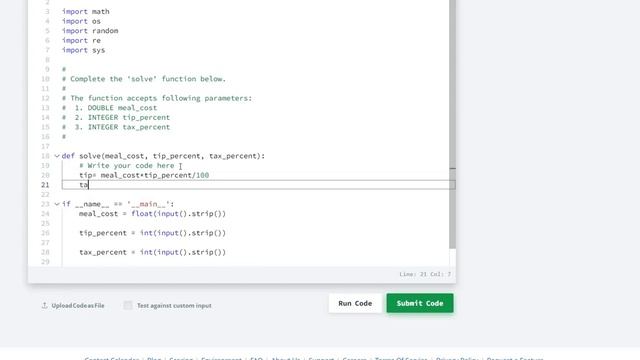Click the 'meal_cost = float(input().strip())' line
The width and height of the screenshot is (640, 360).
pos(152,214)
